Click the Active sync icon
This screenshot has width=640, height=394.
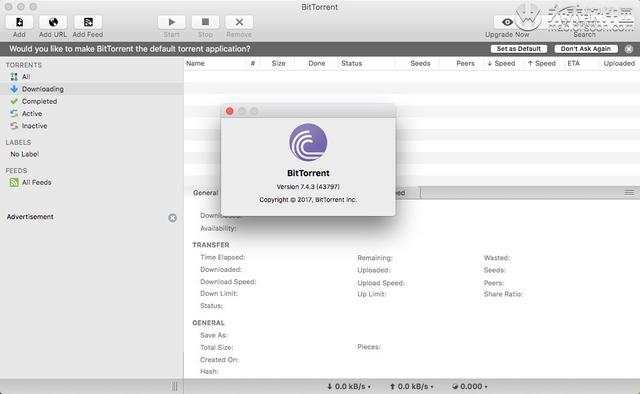(x=14, y=114)
